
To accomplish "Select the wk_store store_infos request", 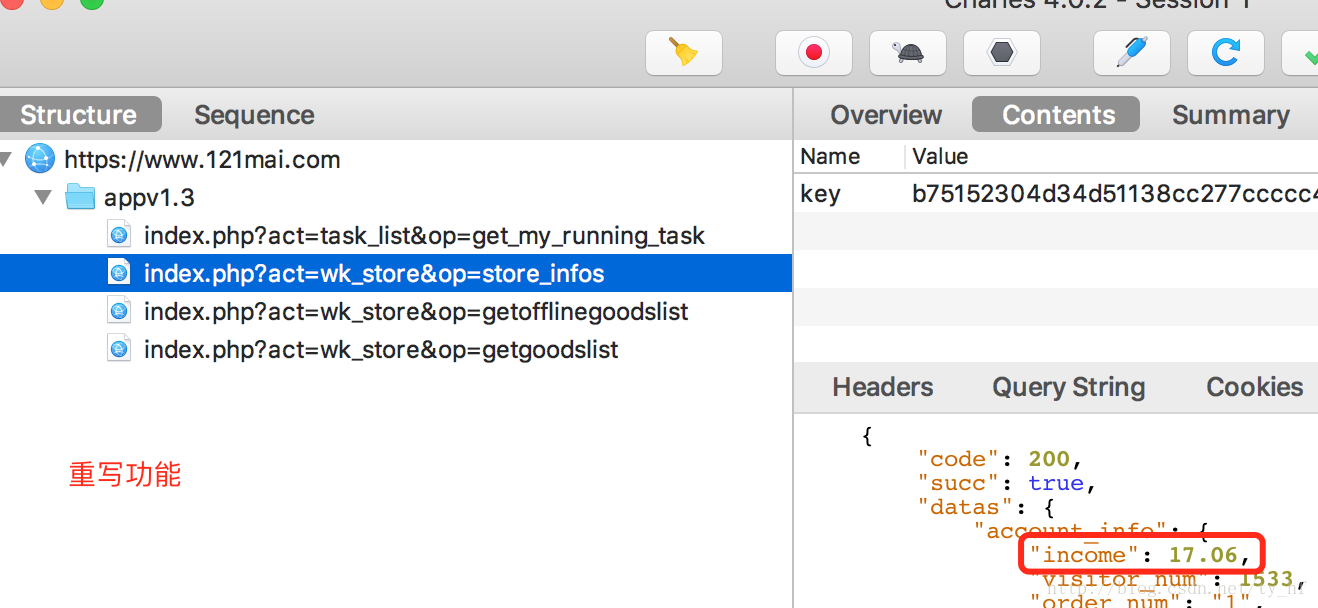I will tap(396, 273).
